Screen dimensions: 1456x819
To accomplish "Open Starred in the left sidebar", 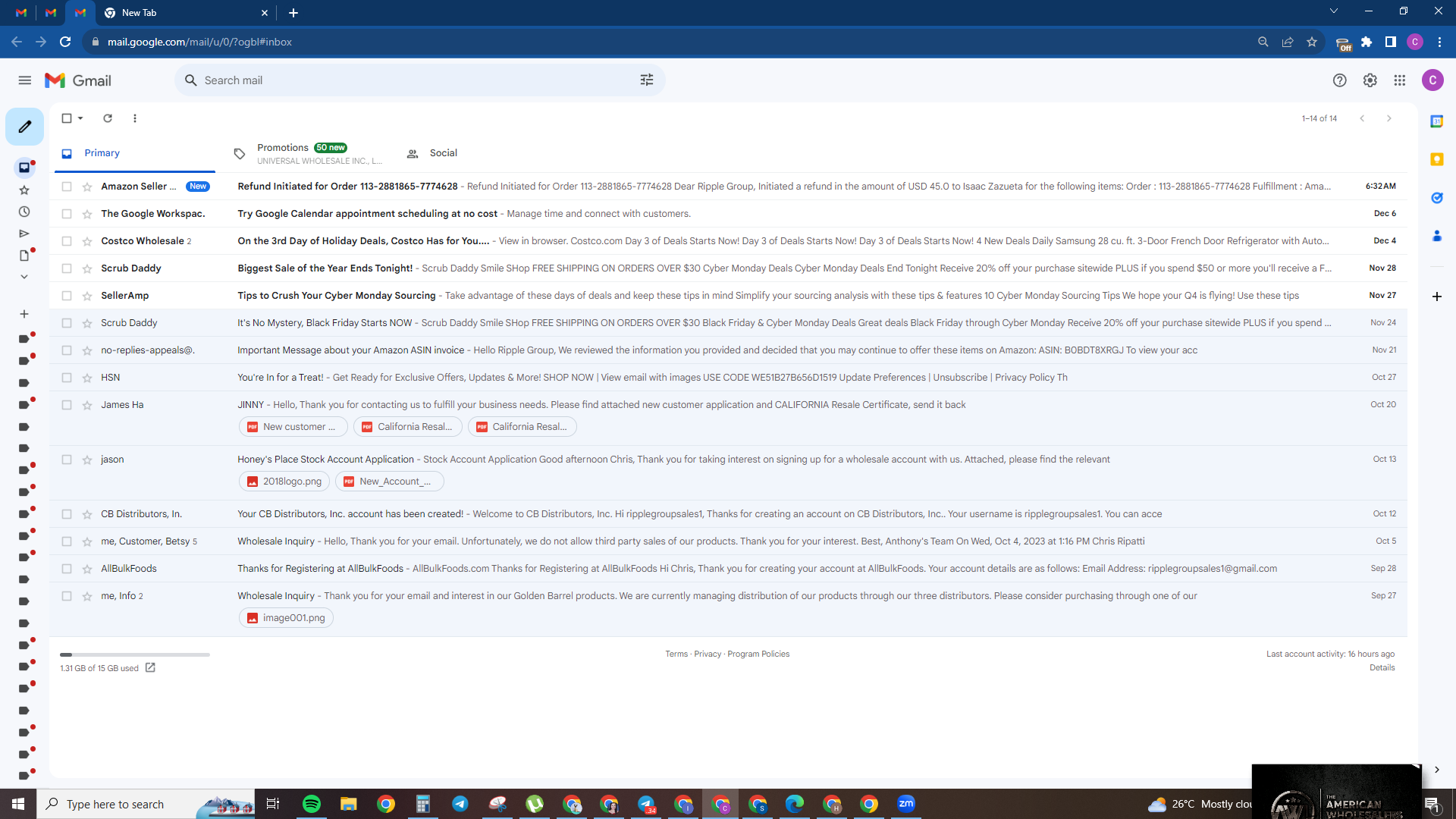I will [24, 190].
